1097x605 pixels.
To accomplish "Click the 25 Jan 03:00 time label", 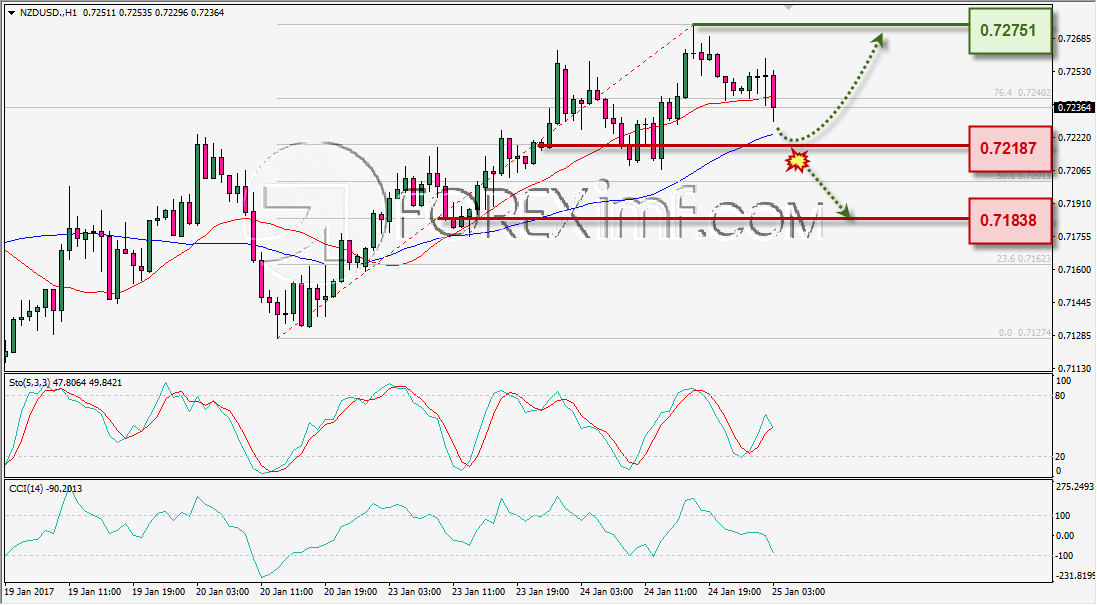I will tap(798, 592).
